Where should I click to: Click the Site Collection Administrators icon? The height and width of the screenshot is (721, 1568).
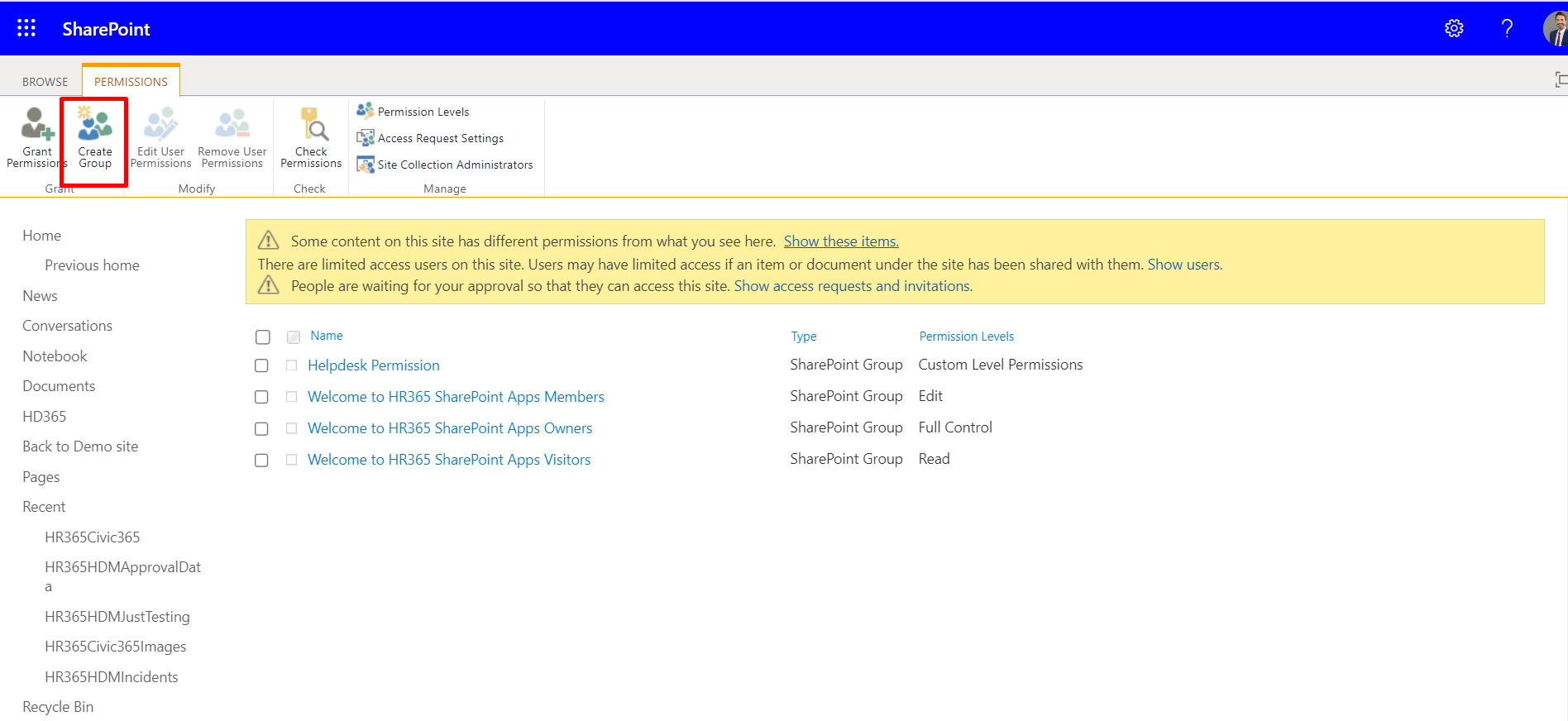tap(365, 164)
